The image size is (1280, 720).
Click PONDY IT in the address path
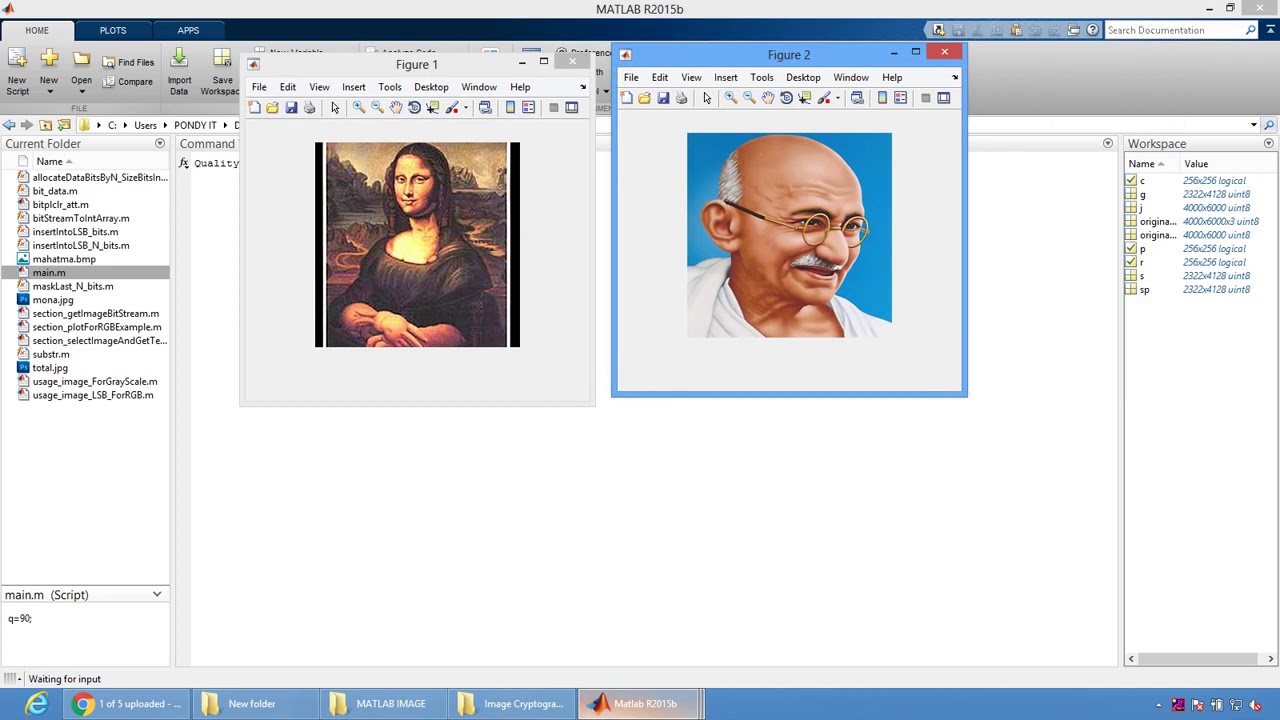click(195, 126)
